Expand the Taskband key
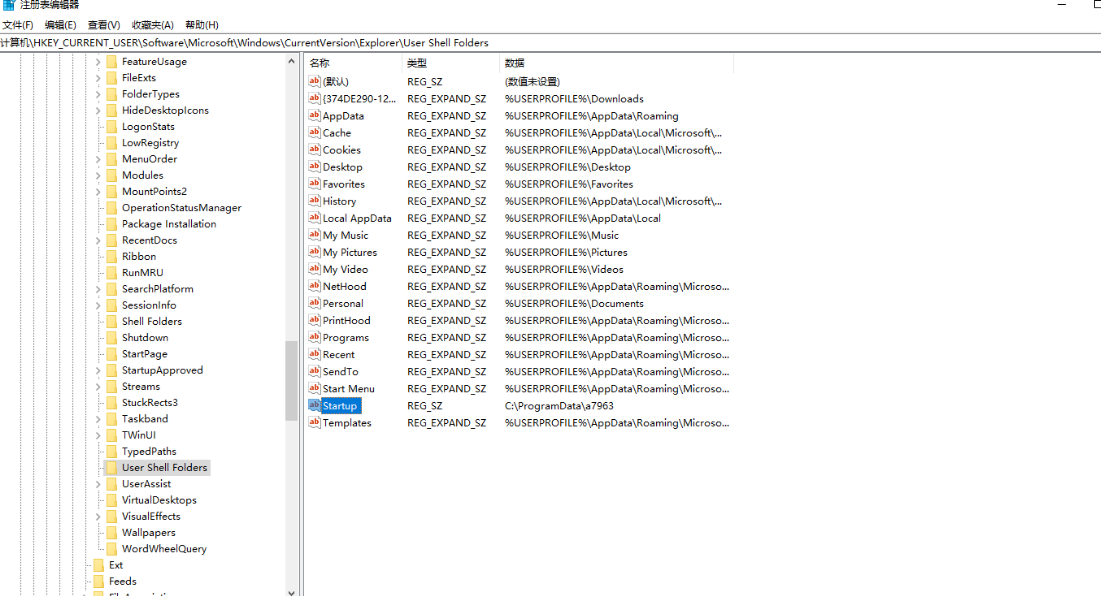The image size is (1101, 596). (x=98, y=418)
